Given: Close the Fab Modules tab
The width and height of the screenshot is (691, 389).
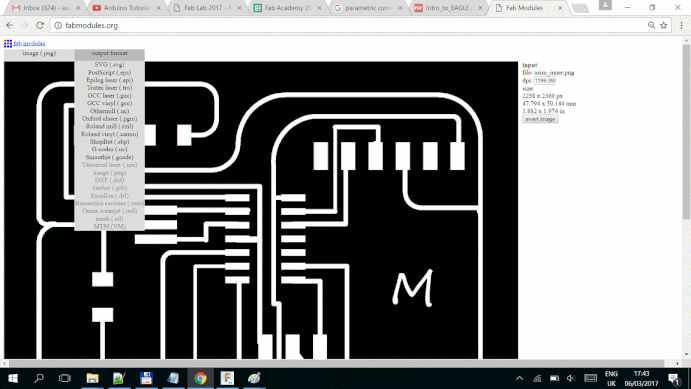Looking at the screenshot, I should coord(560,8).
